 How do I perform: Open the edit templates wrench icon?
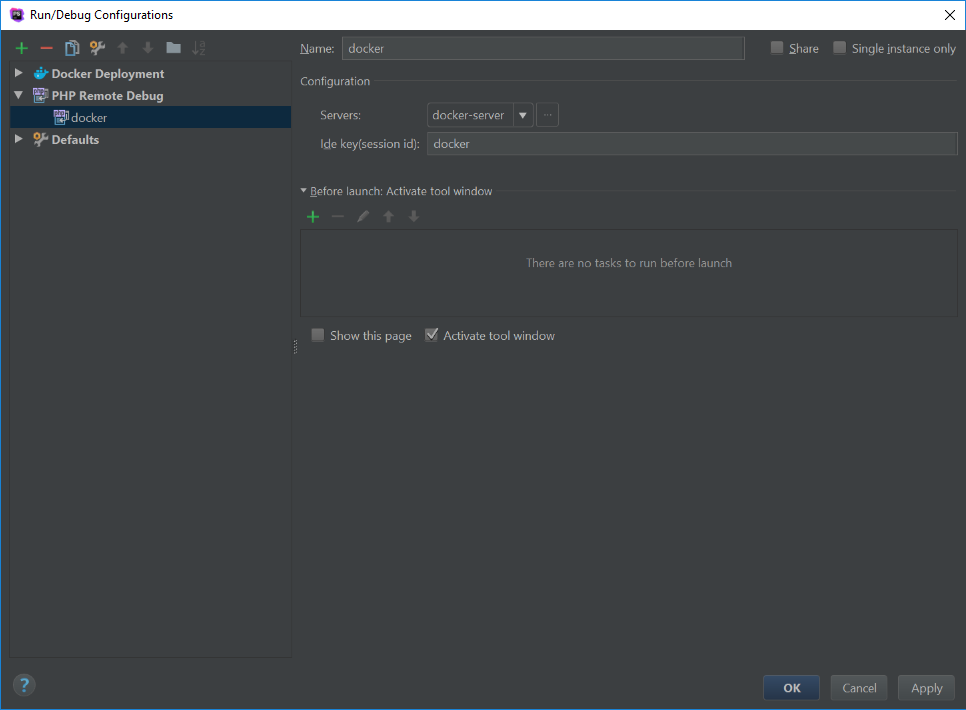pyautogui.click(x=96, y=47)
